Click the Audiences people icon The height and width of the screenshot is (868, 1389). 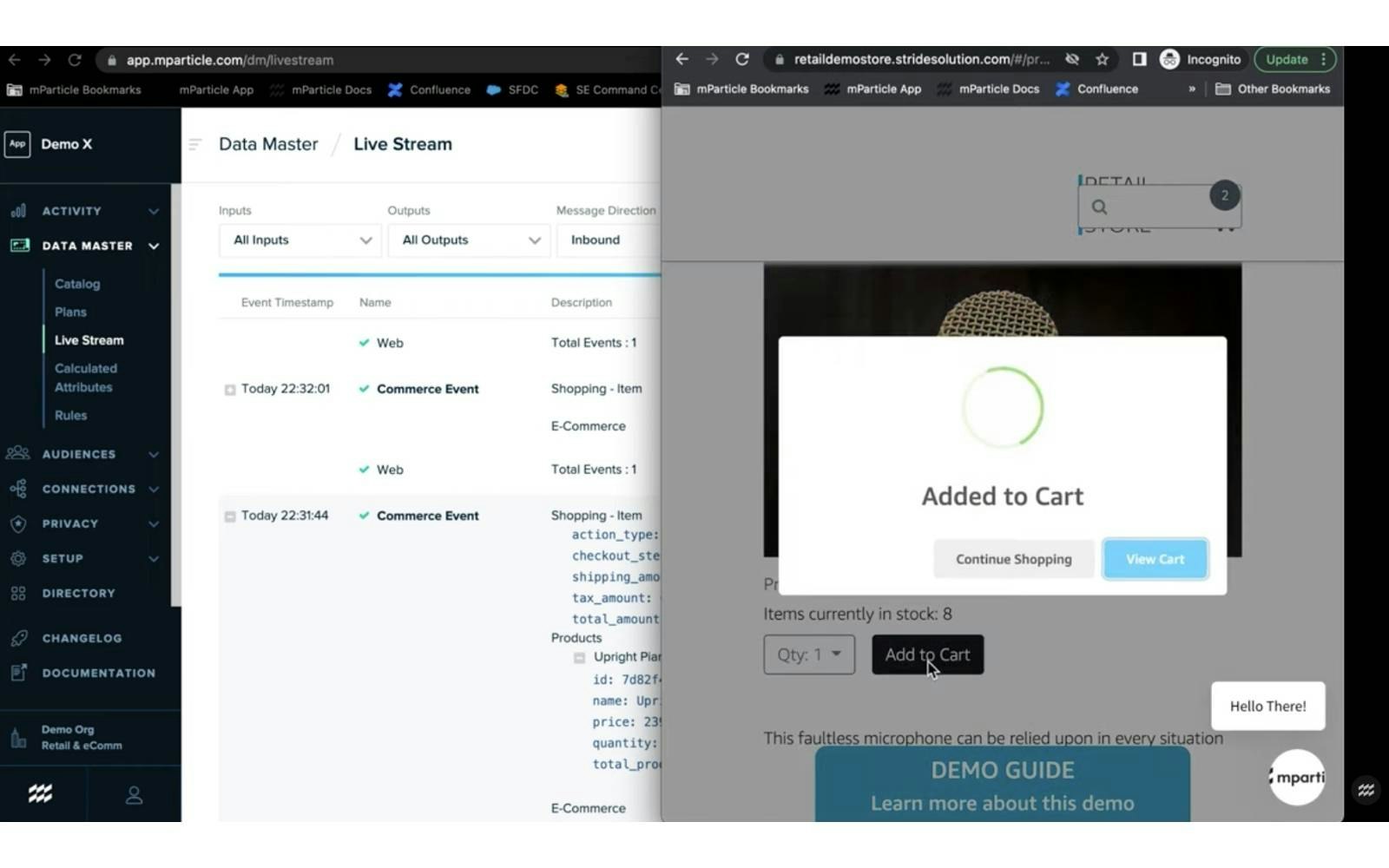click(18, 453)
